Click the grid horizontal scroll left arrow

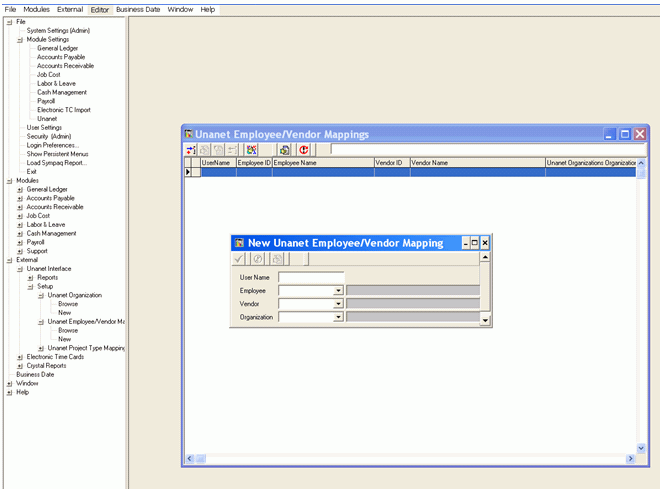coord(190,459)
